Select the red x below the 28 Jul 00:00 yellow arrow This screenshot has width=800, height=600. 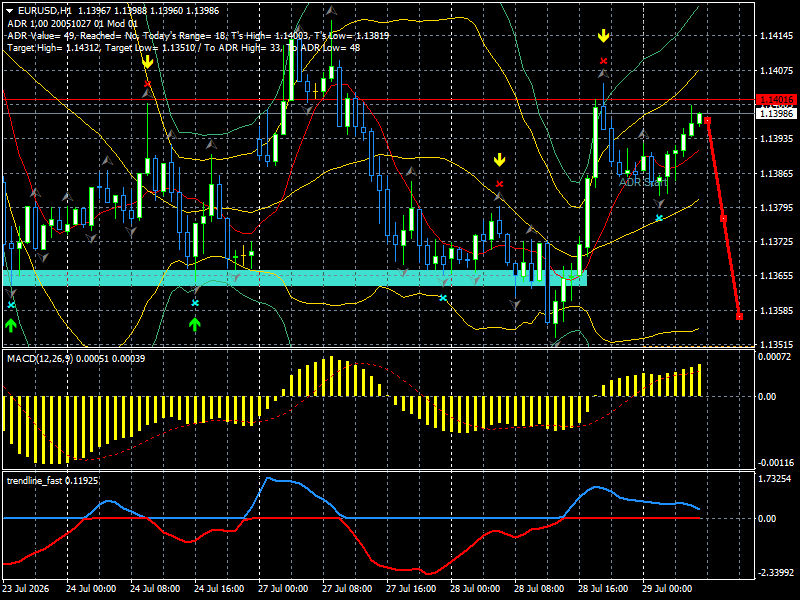[x=499, y=184]
